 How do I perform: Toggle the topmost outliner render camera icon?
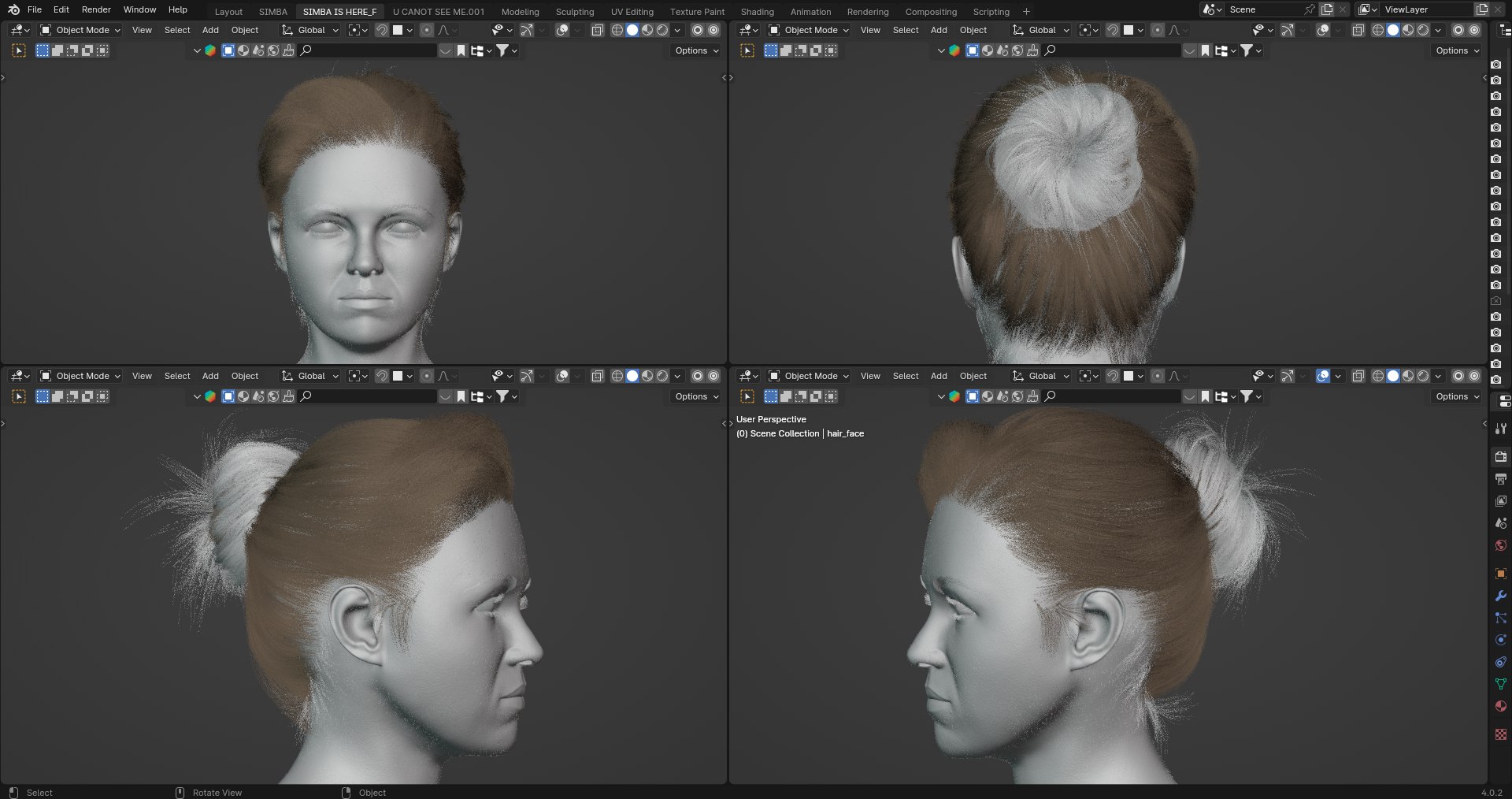click(x=1496, y=65)
